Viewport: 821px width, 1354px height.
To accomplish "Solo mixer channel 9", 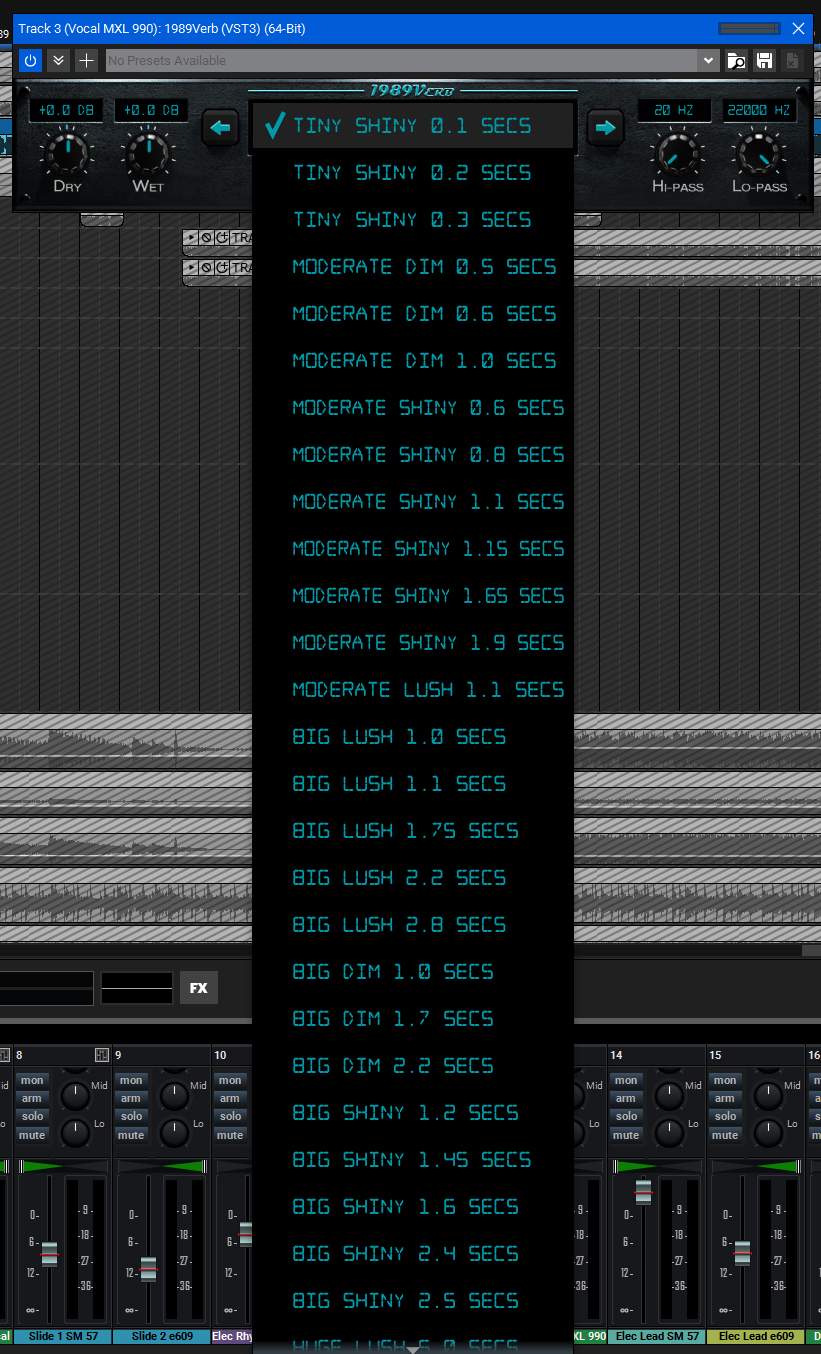I will [x=131, y=1116].
